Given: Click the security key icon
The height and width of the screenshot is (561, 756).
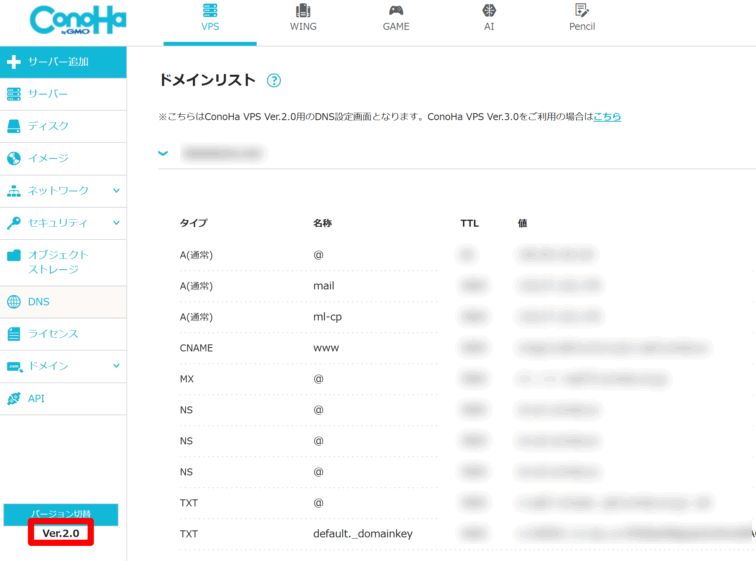Looking at the screenshot, I should coord(14,223).
